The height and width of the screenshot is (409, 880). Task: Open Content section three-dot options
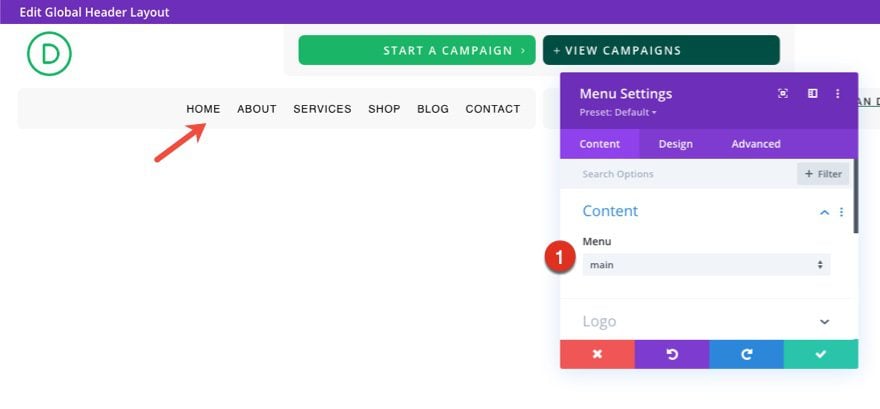841,212
